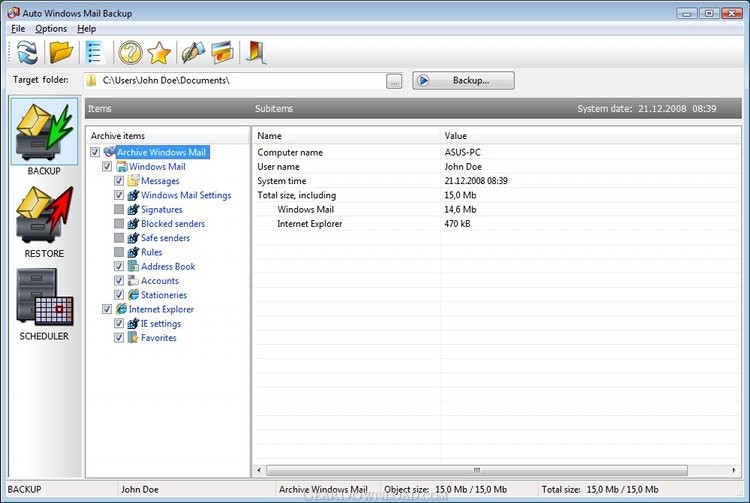The height and width of the screenshot is (503, 750).
Task: Click the Backup... button
Action: click(463, 80)
